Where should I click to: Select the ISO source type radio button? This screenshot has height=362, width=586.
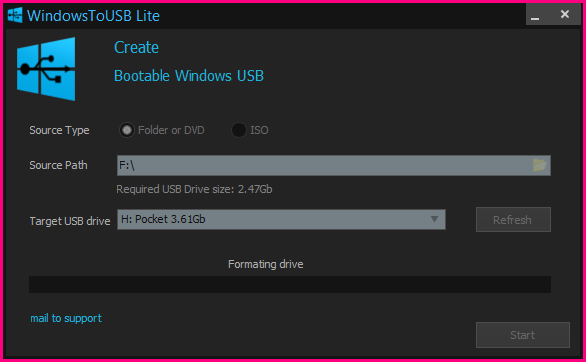point(238,130)
